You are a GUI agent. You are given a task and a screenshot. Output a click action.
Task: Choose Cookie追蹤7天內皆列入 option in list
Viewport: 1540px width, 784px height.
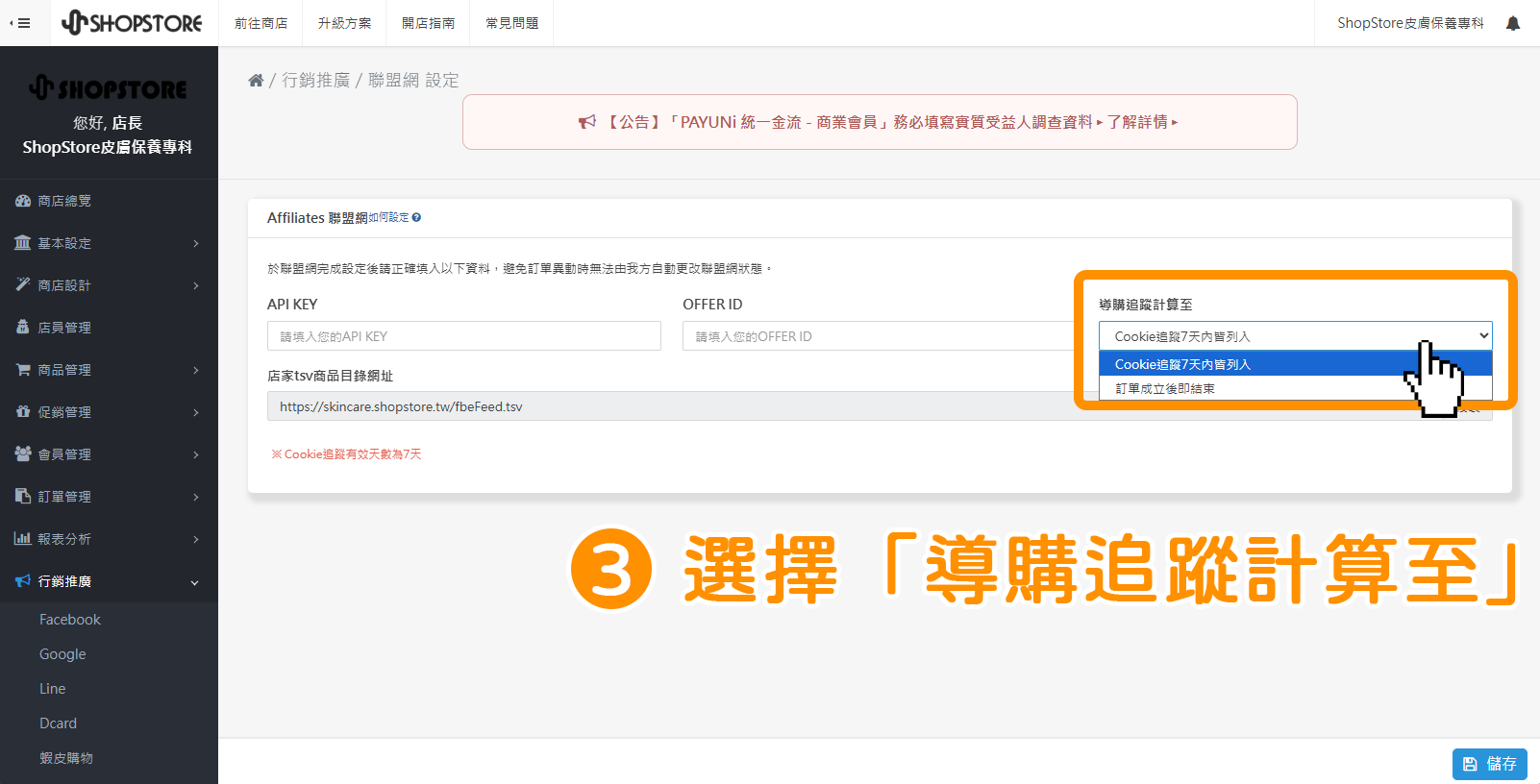(1182, 364)
